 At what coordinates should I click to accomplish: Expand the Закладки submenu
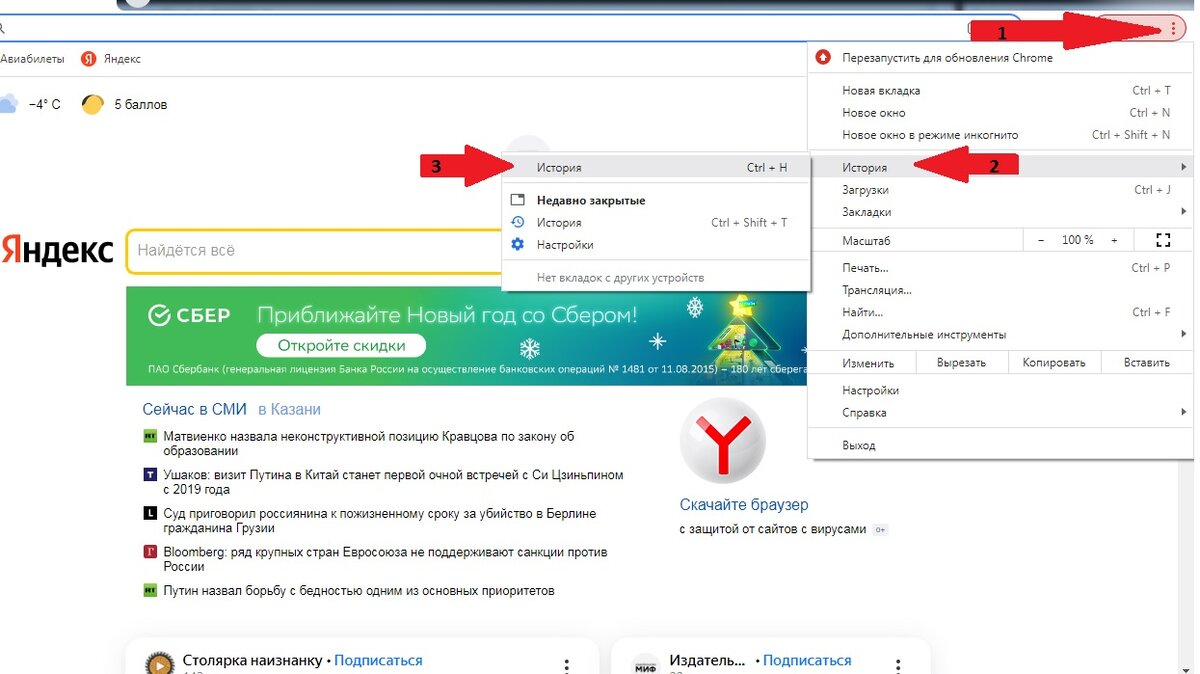[x=1184, y=212]
